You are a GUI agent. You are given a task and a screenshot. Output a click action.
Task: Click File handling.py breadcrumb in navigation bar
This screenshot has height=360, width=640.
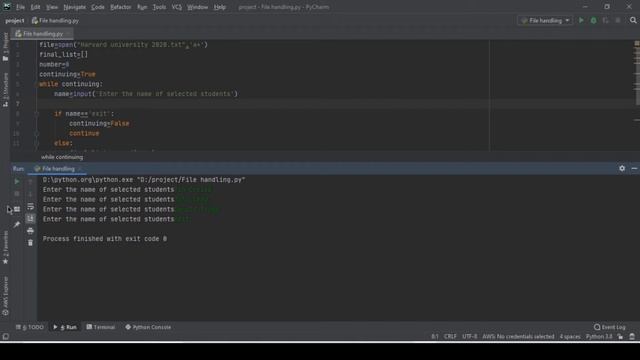[56, 20]
